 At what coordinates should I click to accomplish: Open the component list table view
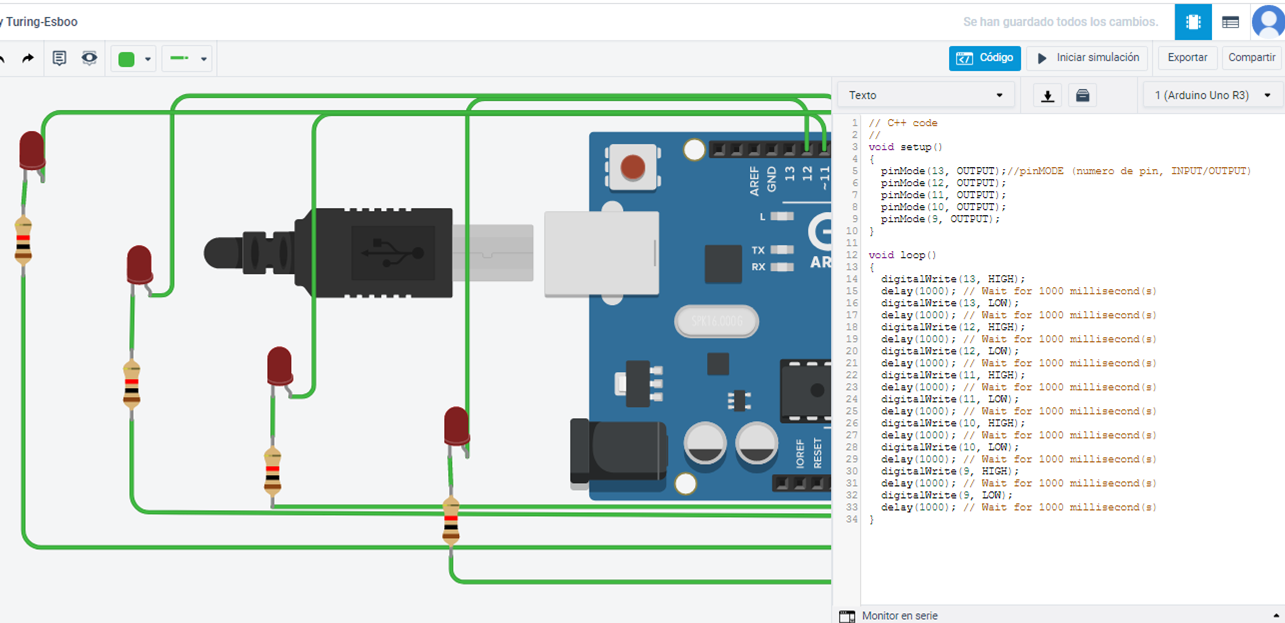coord(1230,21)
